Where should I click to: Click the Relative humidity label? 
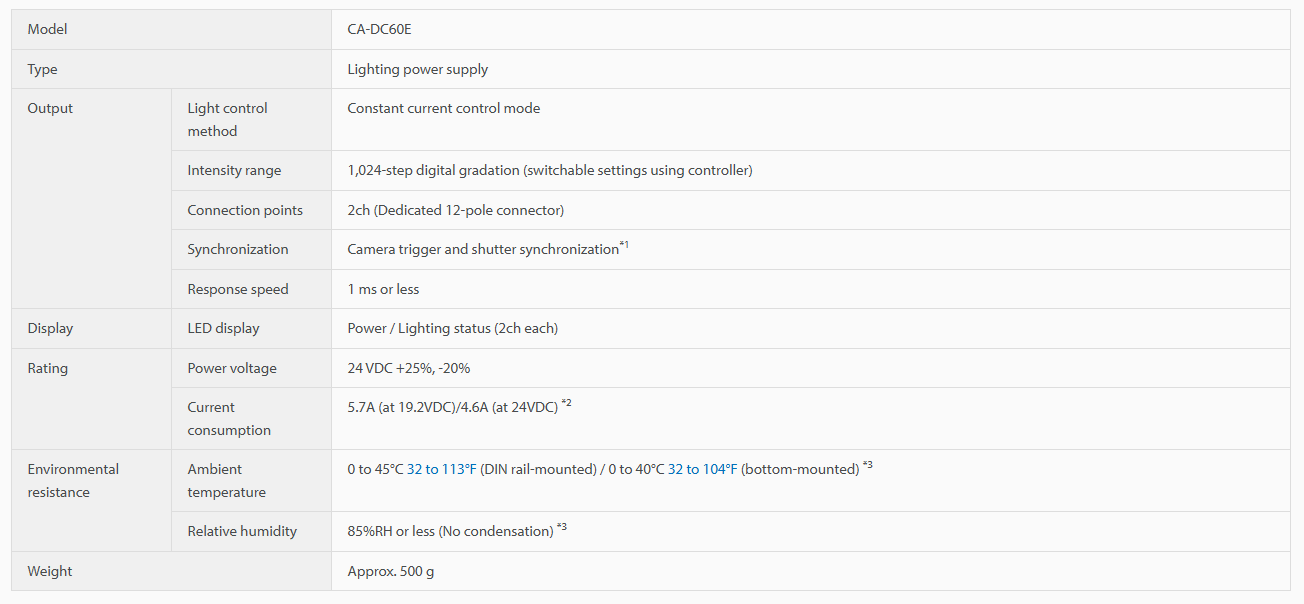[242, 531]
